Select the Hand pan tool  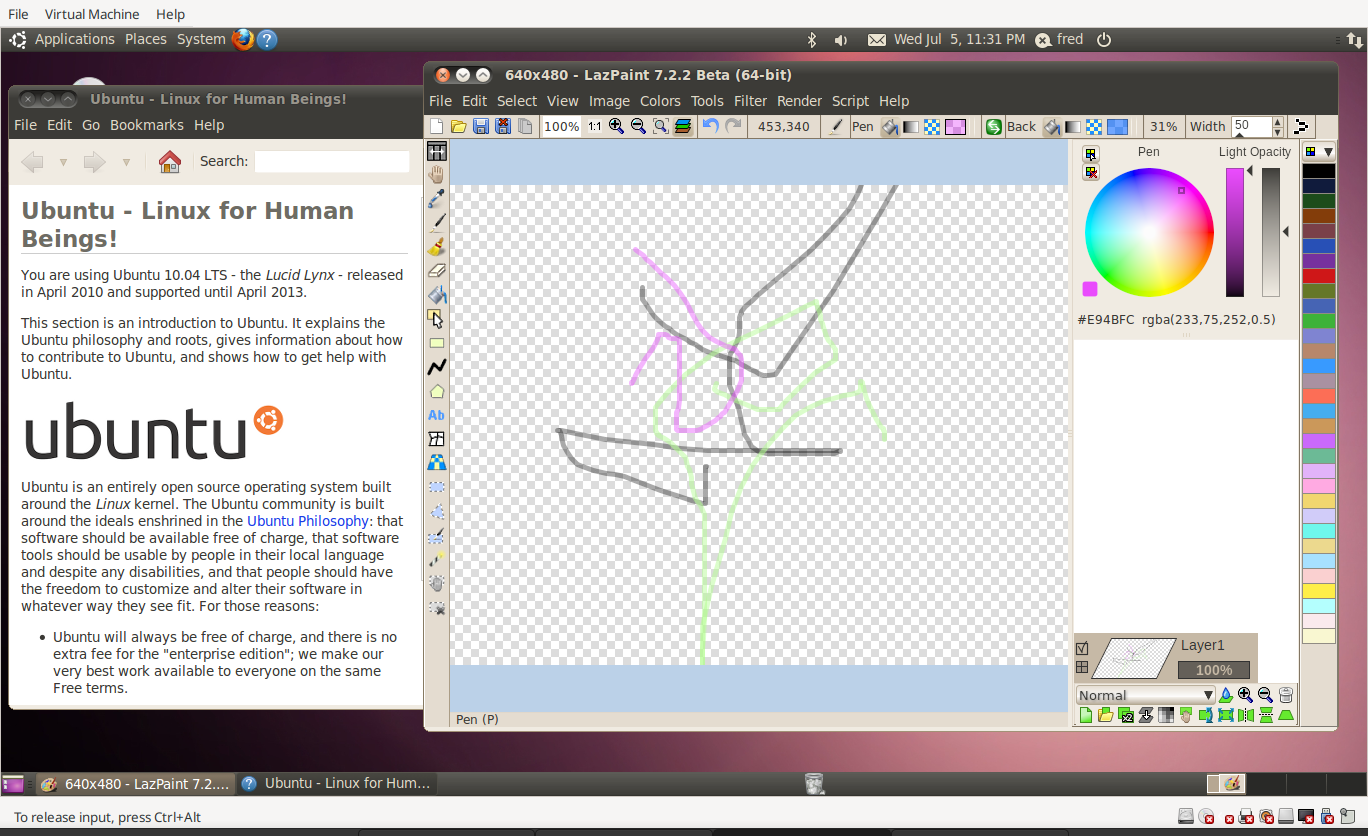click(437, 174)
